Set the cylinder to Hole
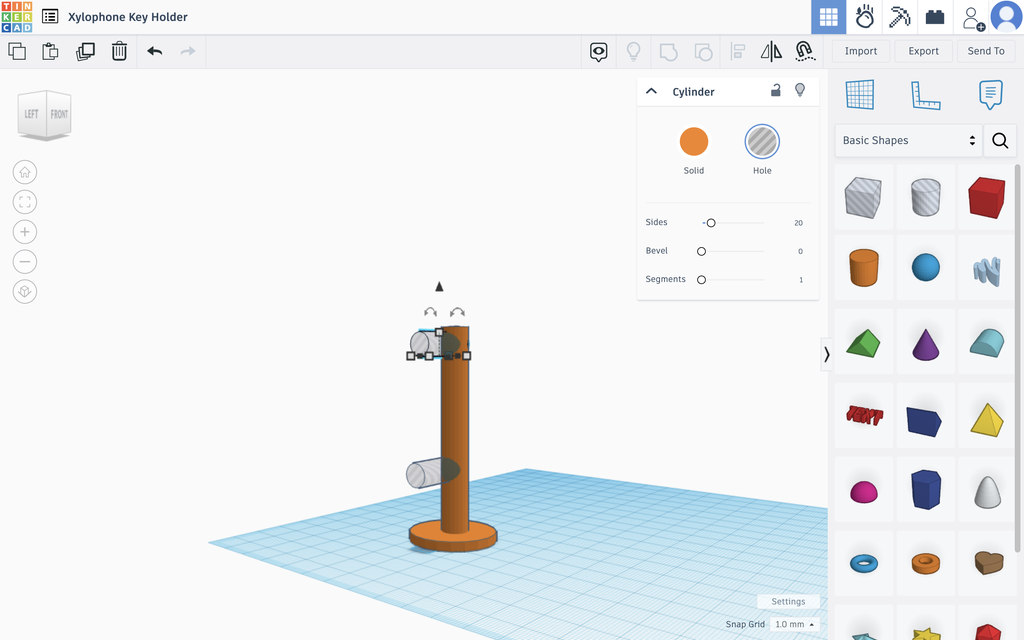The width and height of the screenshot is (1024, 640). coord(762,142)
